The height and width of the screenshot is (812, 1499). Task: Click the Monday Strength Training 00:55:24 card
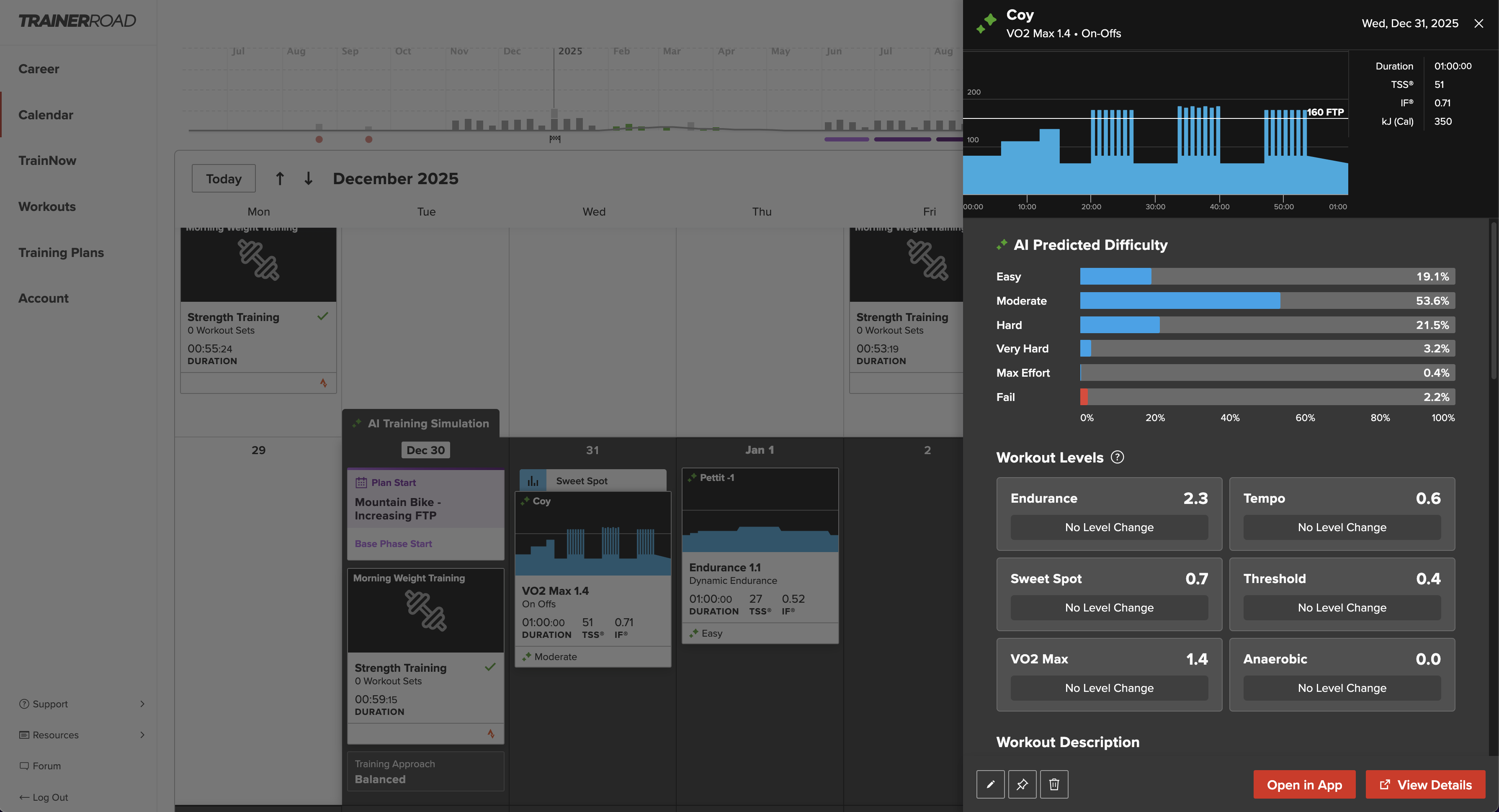[258, 310]
